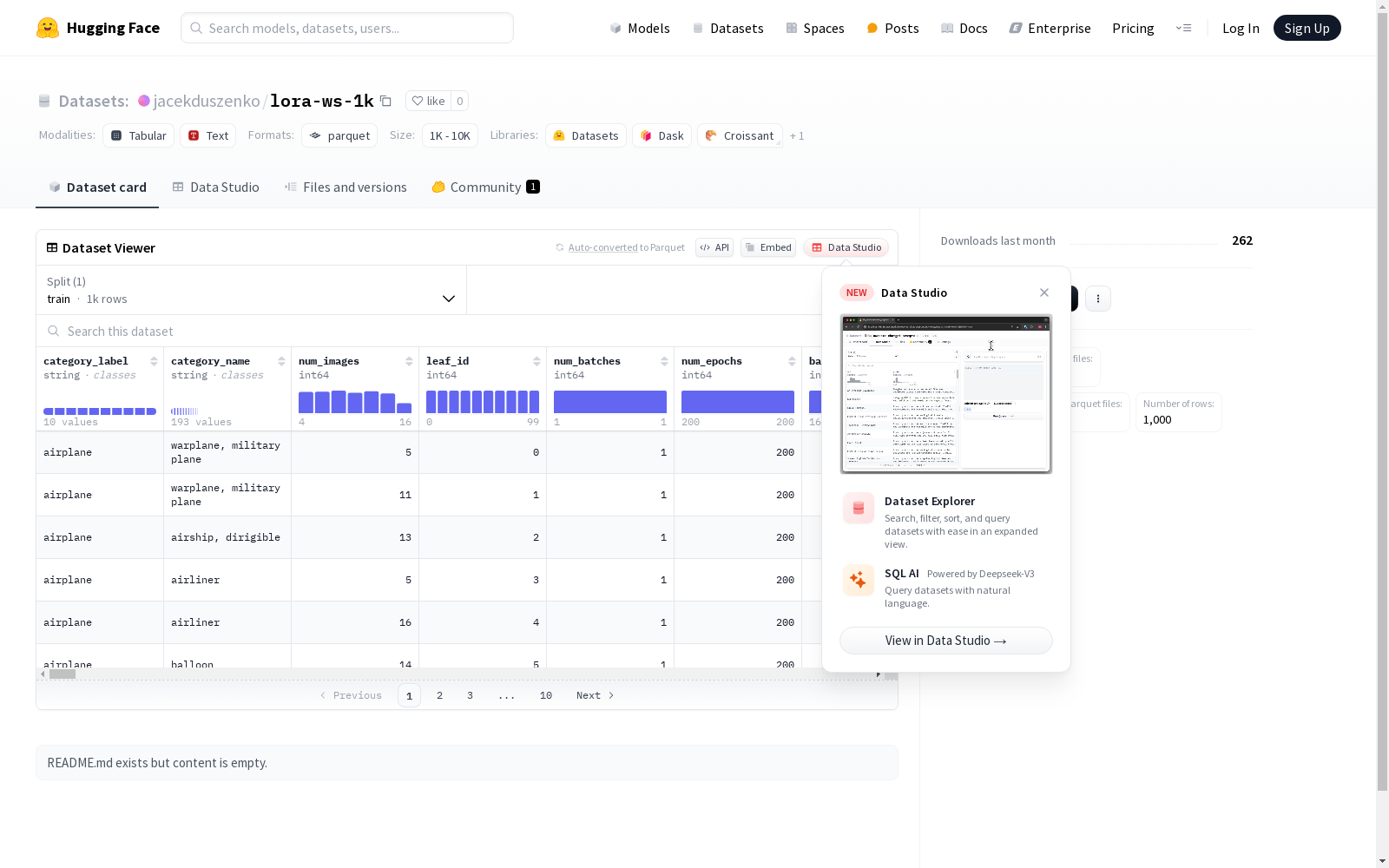Open Posts from the top navigation
Screen dimensions: 1389x868
tap(892, 28)
